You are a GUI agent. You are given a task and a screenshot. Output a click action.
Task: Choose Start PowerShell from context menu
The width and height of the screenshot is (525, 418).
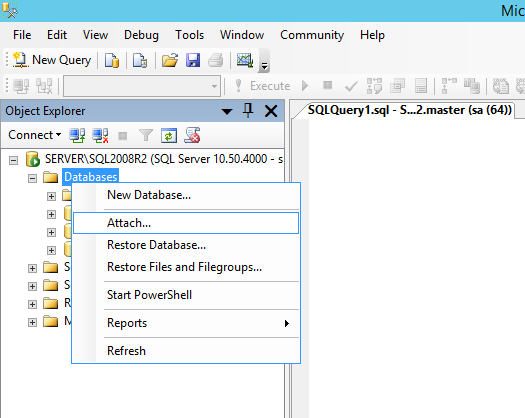click(x=186, y=295)
